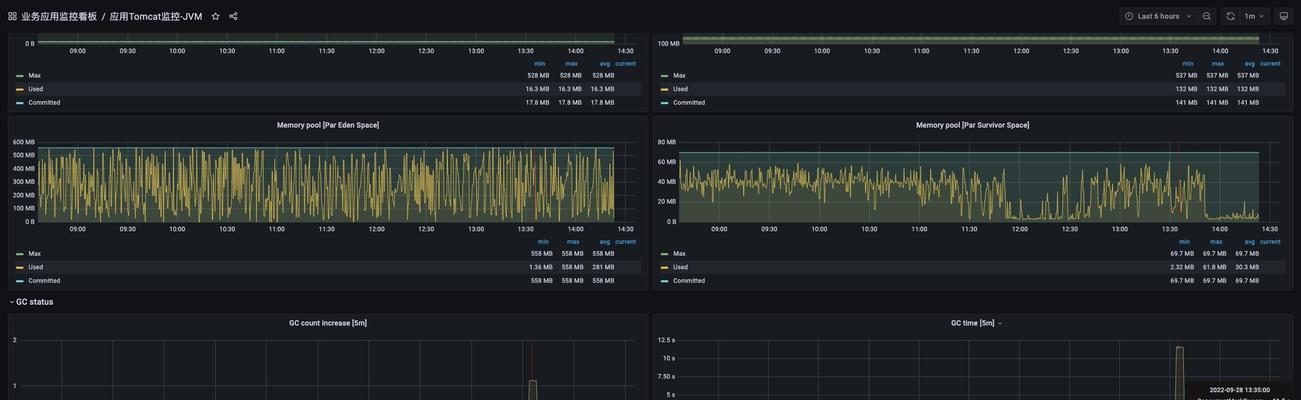Open the Memory pool [Par Survivor Space] panel menu

(972, 125)
